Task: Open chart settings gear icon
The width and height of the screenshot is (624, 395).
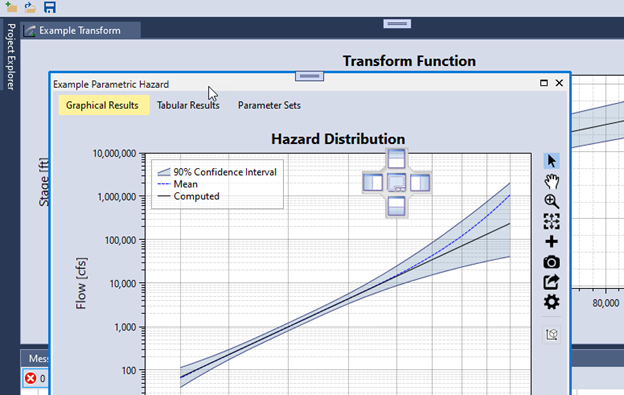Action: click(x=552, y=302)
